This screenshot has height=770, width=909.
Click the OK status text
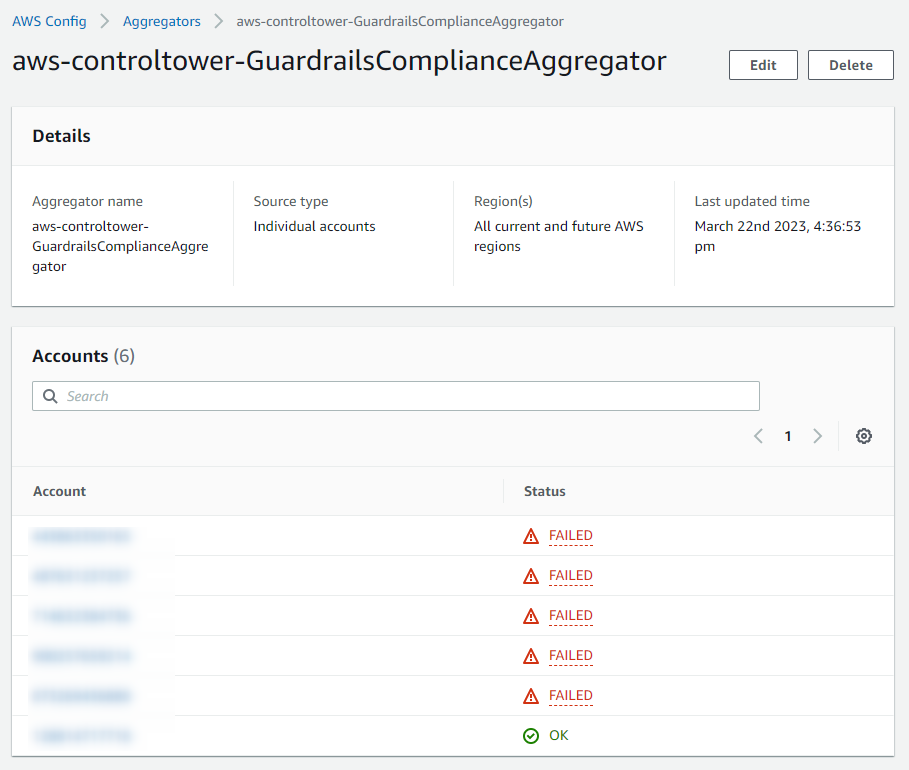[559, 735]
